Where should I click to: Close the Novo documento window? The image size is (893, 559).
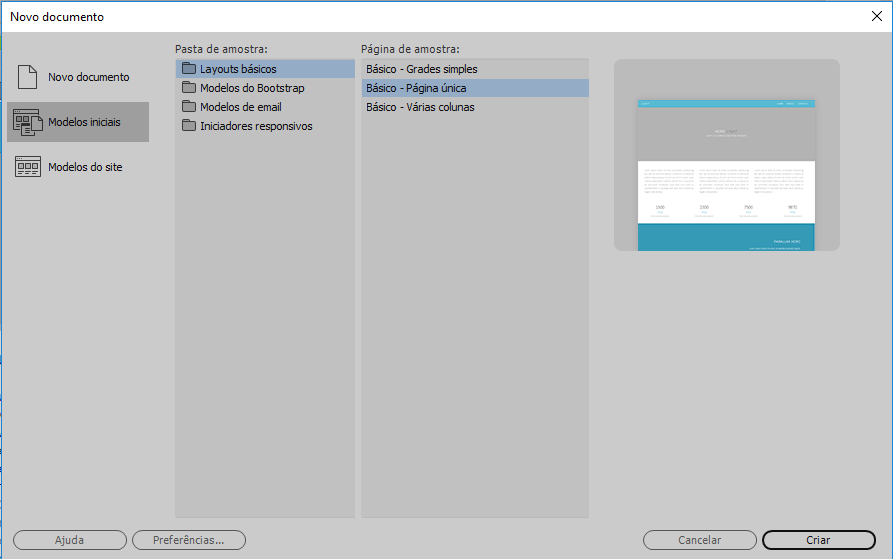876,17
